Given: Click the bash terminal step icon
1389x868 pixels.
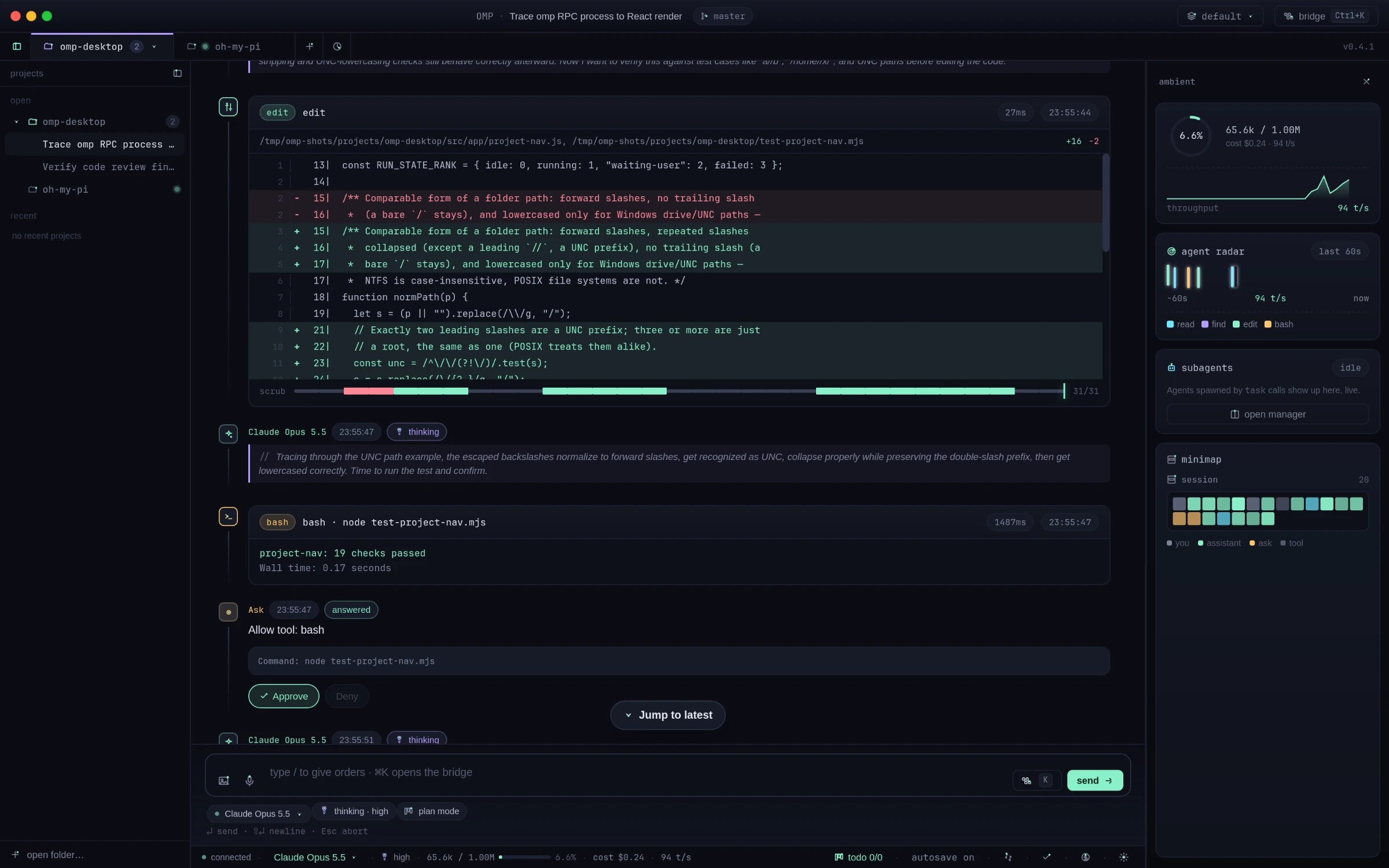Looking at the screenshot, I should [x=228, y=516].
